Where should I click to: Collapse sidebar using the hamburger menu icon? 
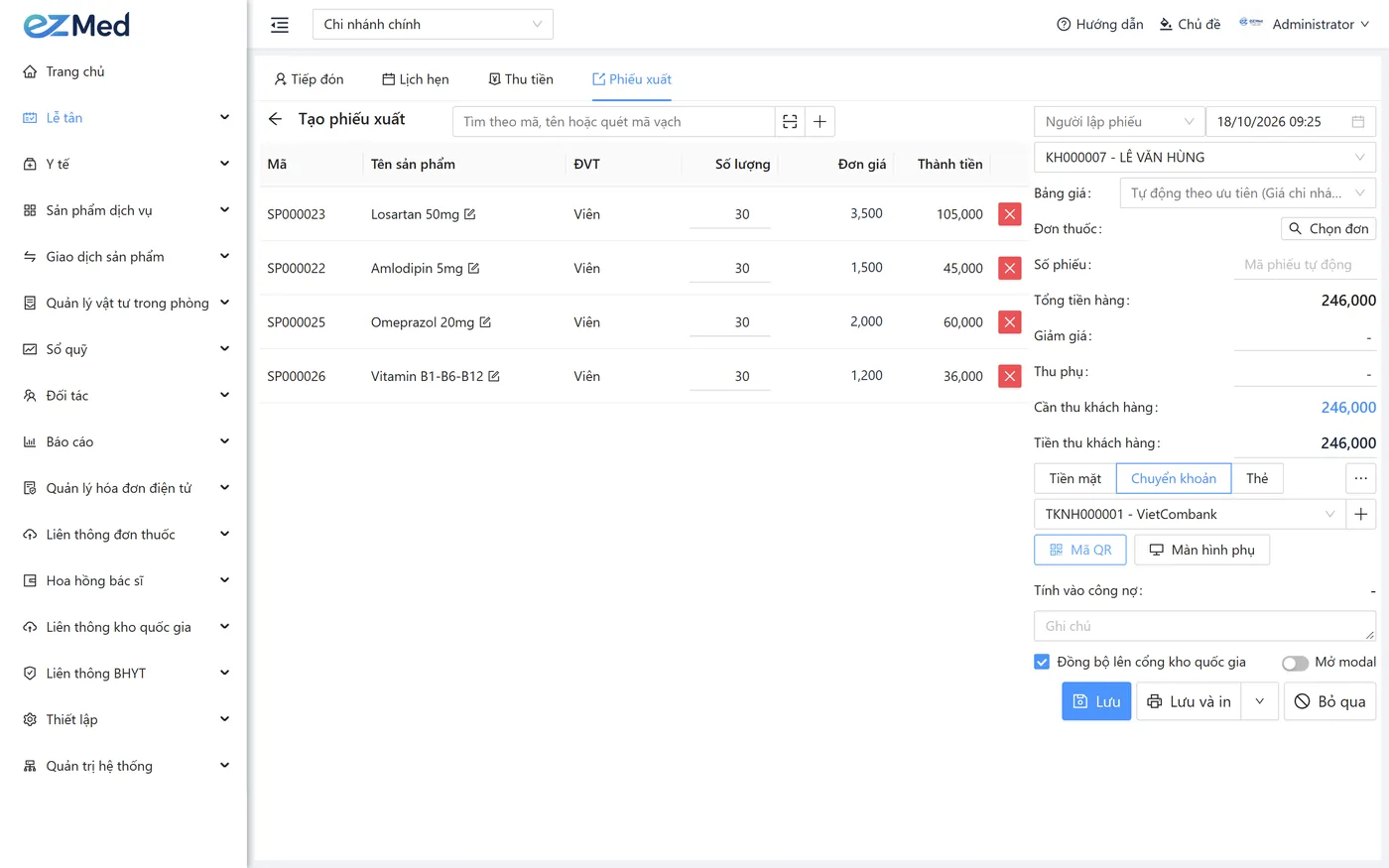tap(280, 25)
